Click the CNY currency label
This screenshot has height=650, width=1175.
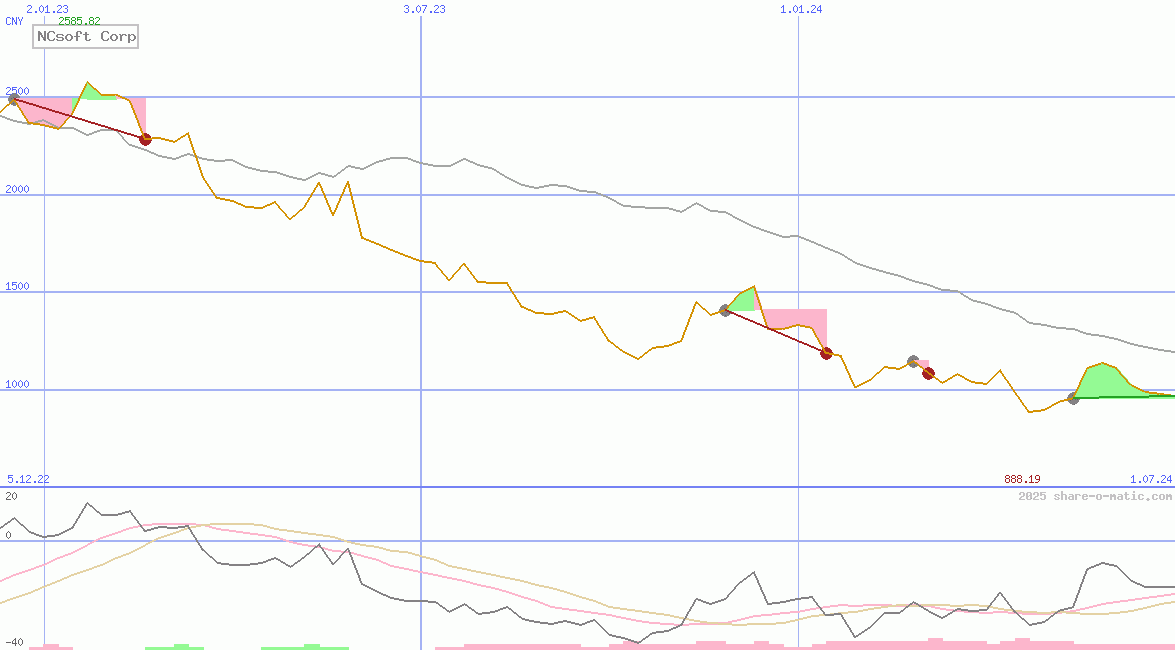pos(15,21)
